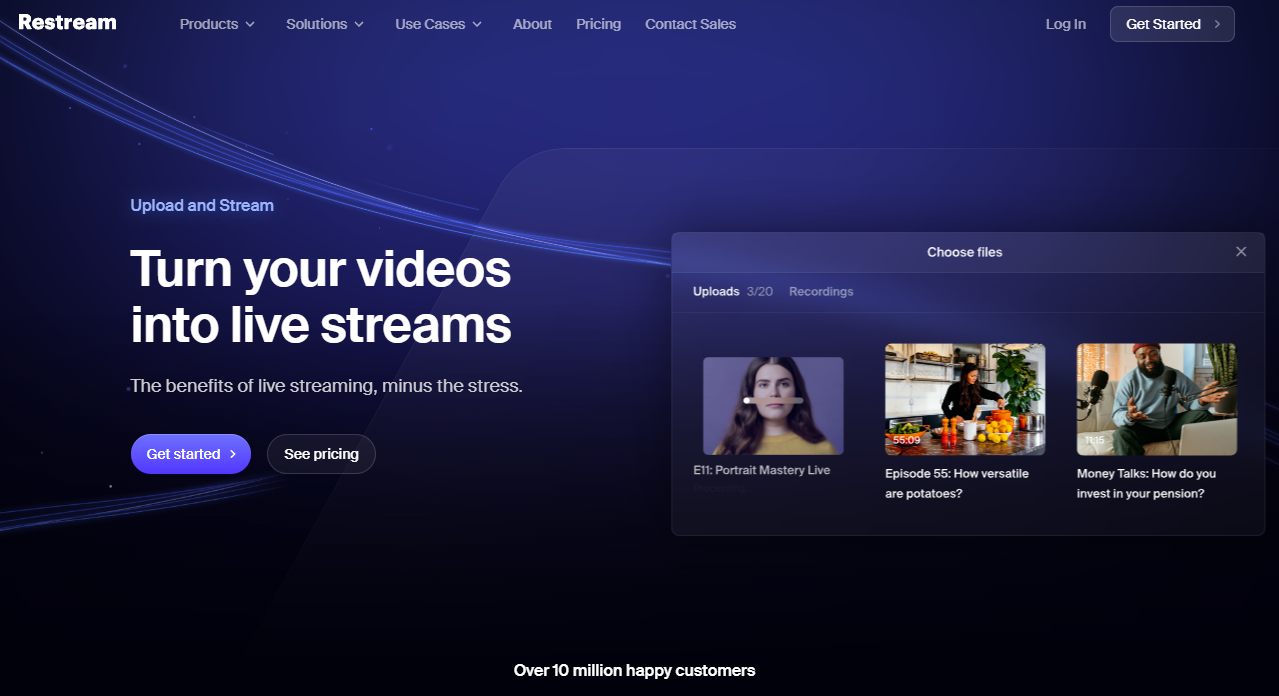
Task: Expand the Products dropdown menu
Action: point(217,24)
